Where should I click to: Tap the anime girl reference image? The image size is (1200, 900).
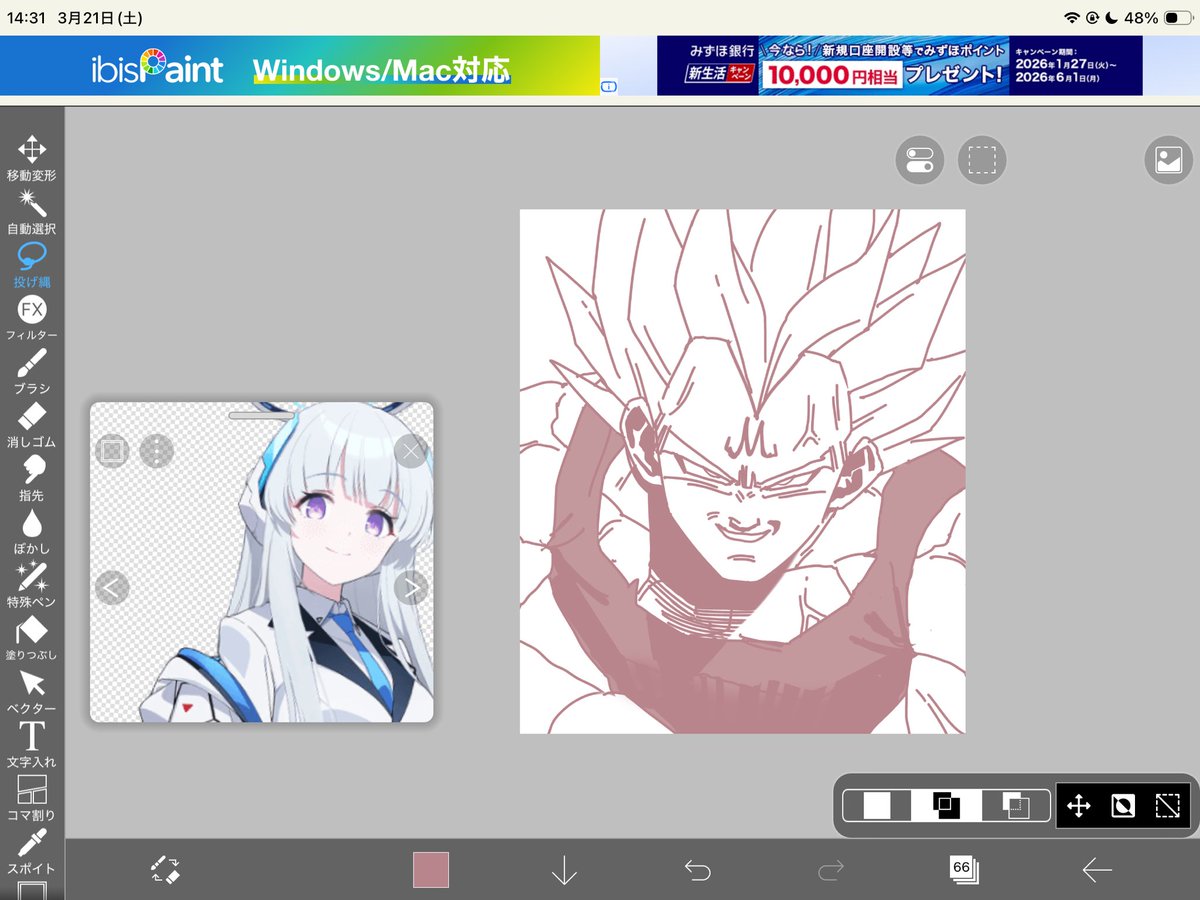262,562
